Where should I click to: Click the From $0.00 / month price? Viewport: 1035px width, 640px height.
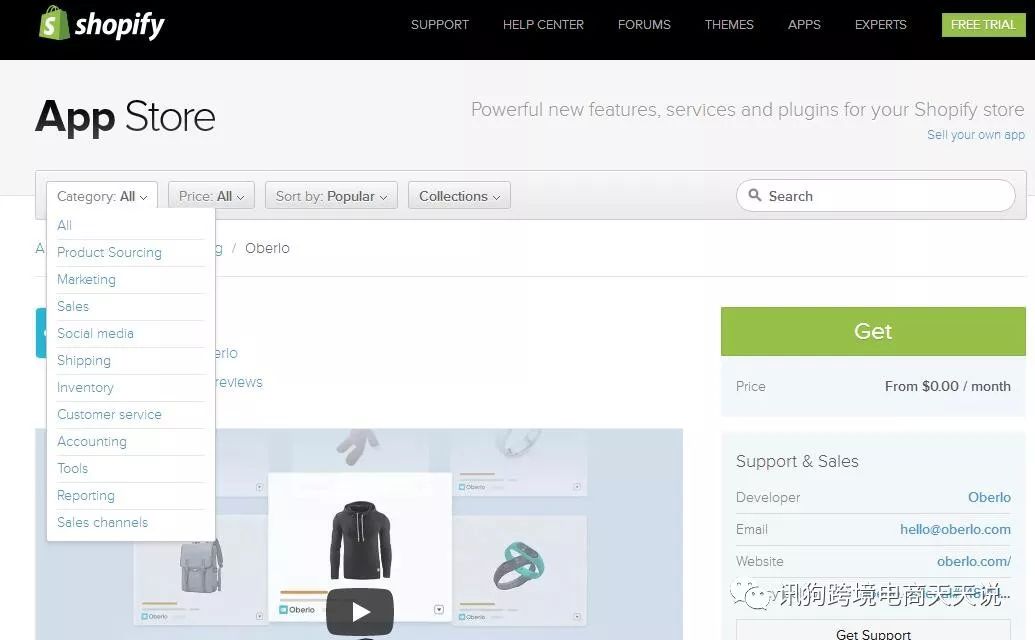click(947, 386)
